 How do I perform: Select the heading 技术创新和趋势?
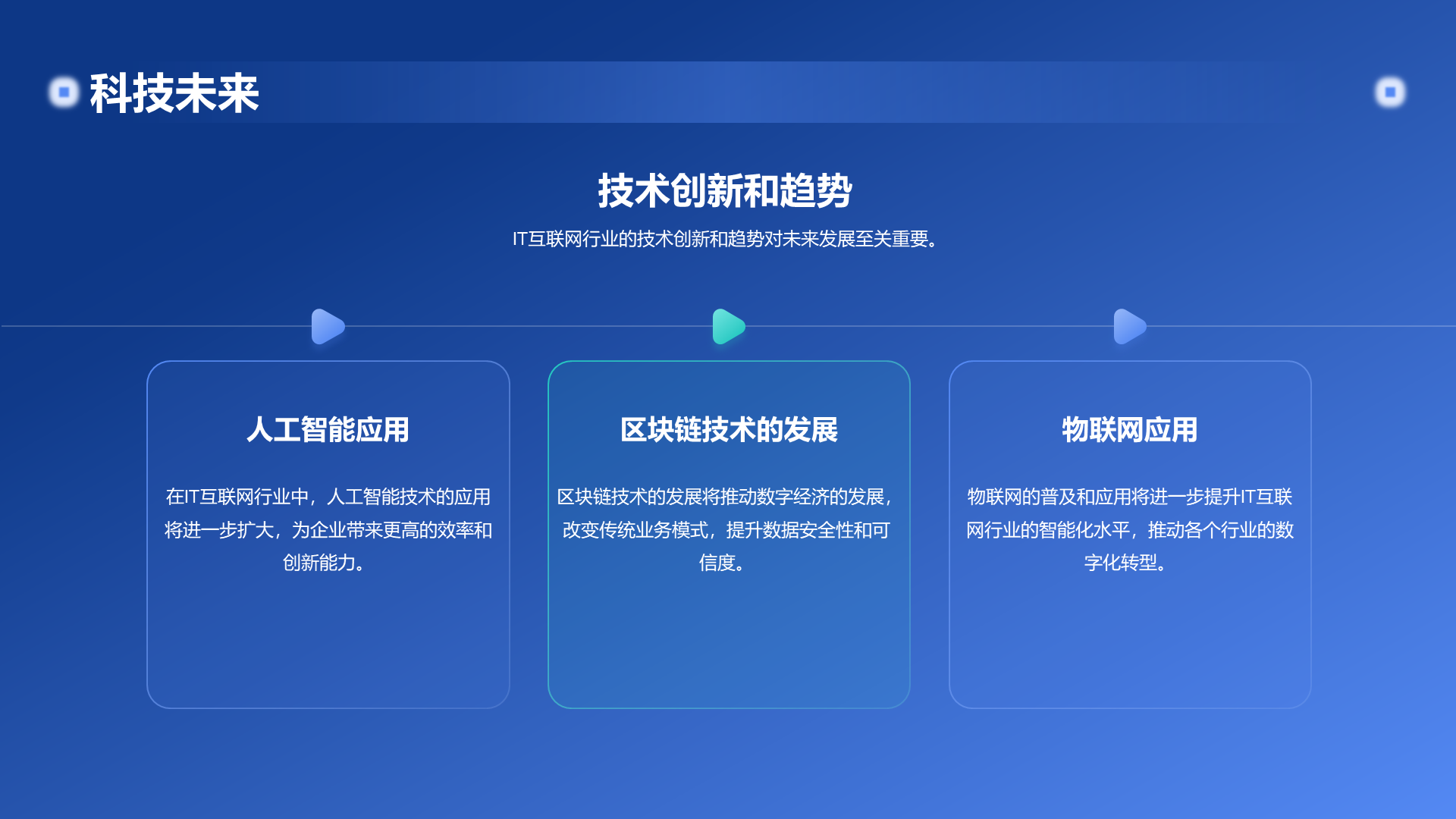tap(726, 190)
